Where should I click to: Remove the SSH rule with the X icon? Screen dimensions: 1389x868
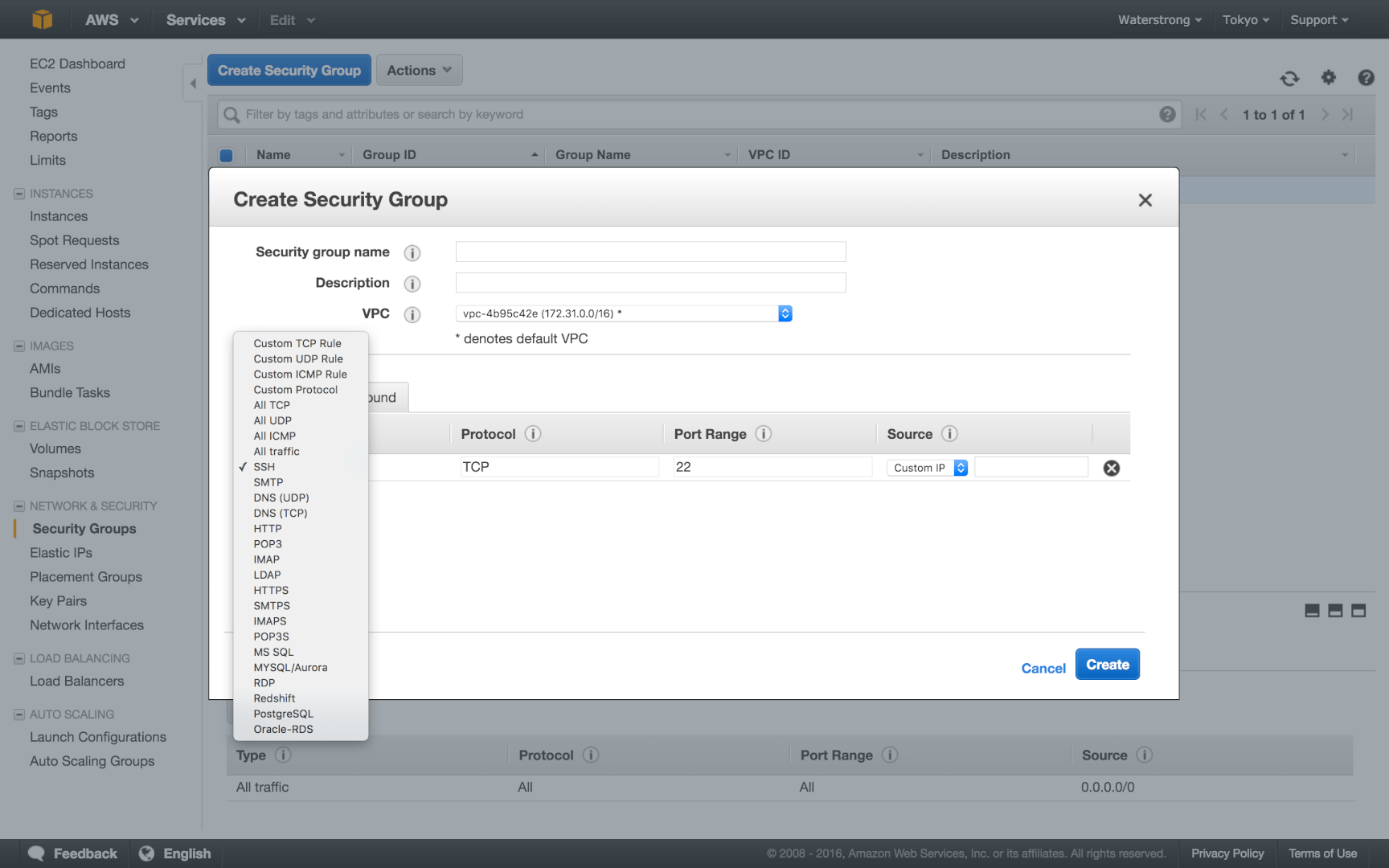coord(1112,468)
